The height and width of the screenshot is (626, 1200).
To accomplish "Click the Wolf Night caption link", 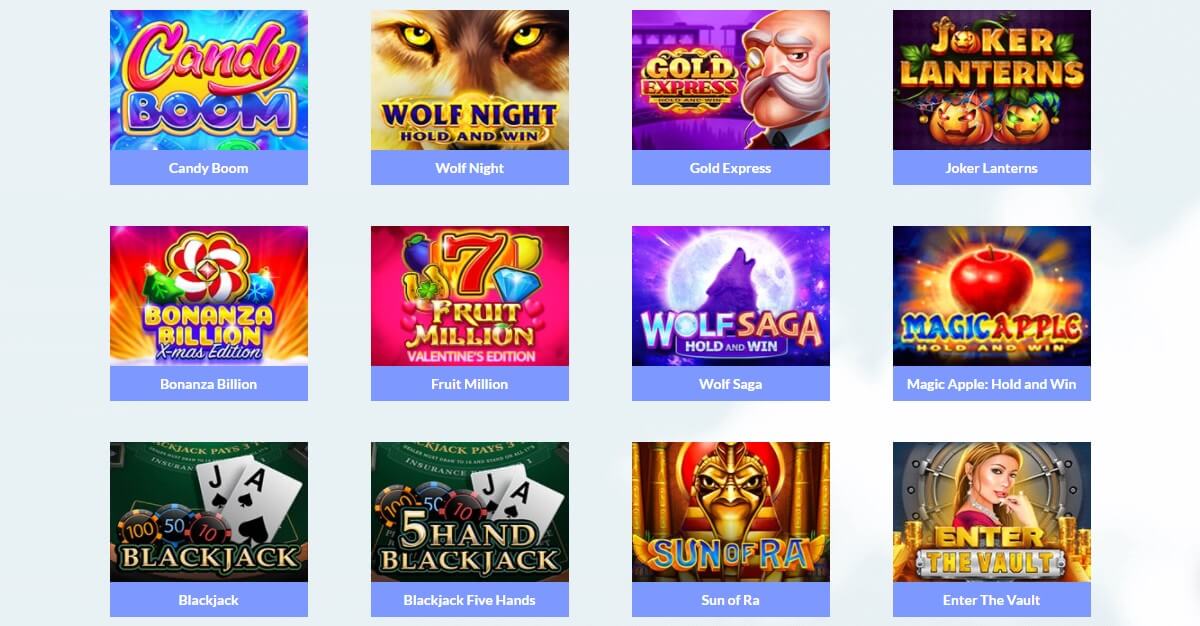I will click(x=470, y=168).
